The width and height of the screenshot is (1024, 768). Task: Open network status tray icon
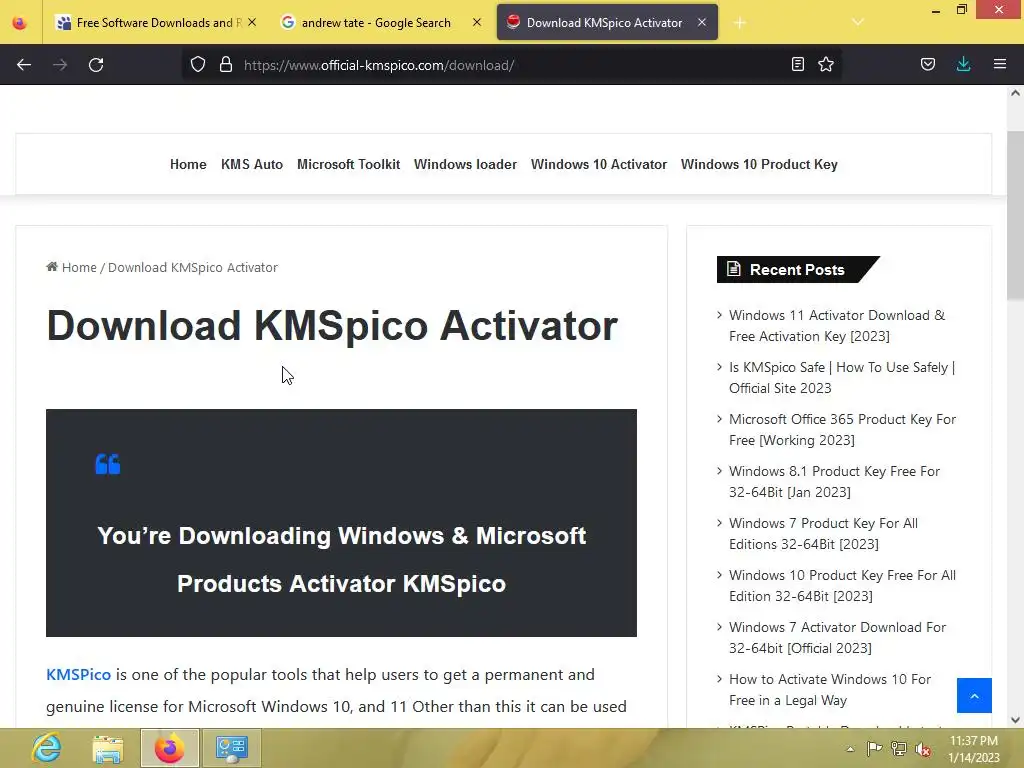pos(899,749)
